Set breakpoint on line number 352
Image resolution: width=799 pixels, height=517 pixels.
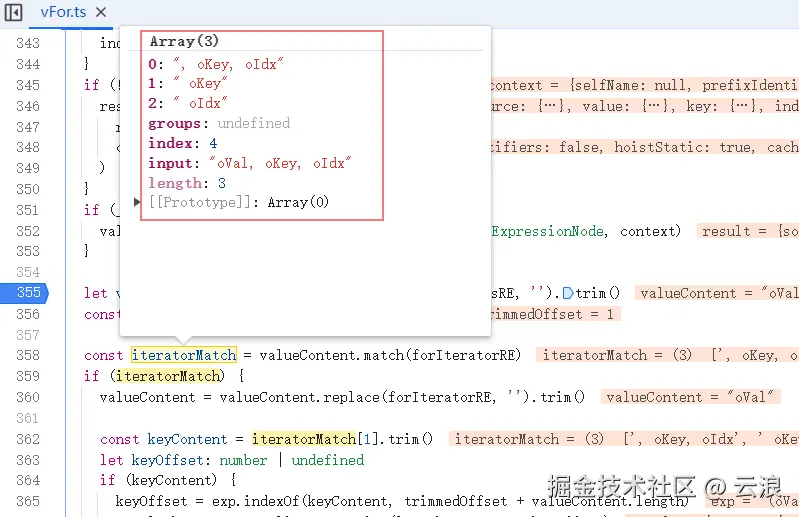coord(28,231)
